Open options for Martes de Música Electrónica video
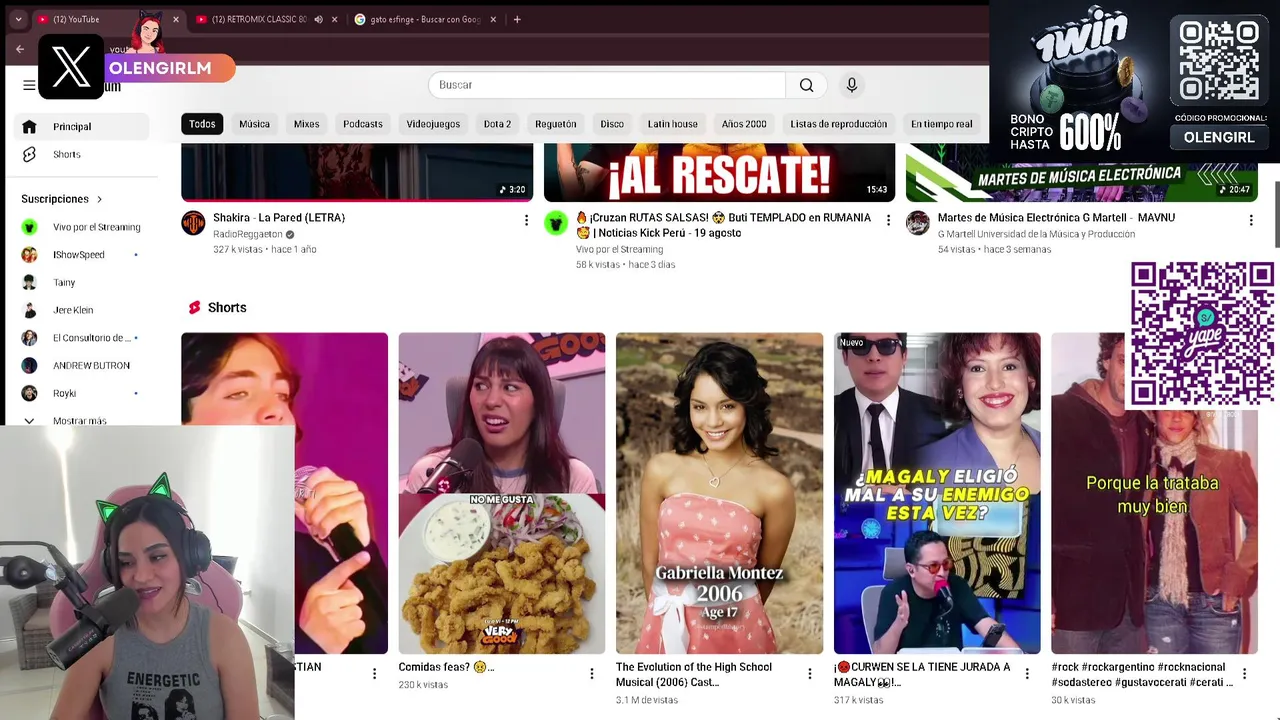Image resolution: width=1280 pixels, height=720 pixels. coord(1250,220)
